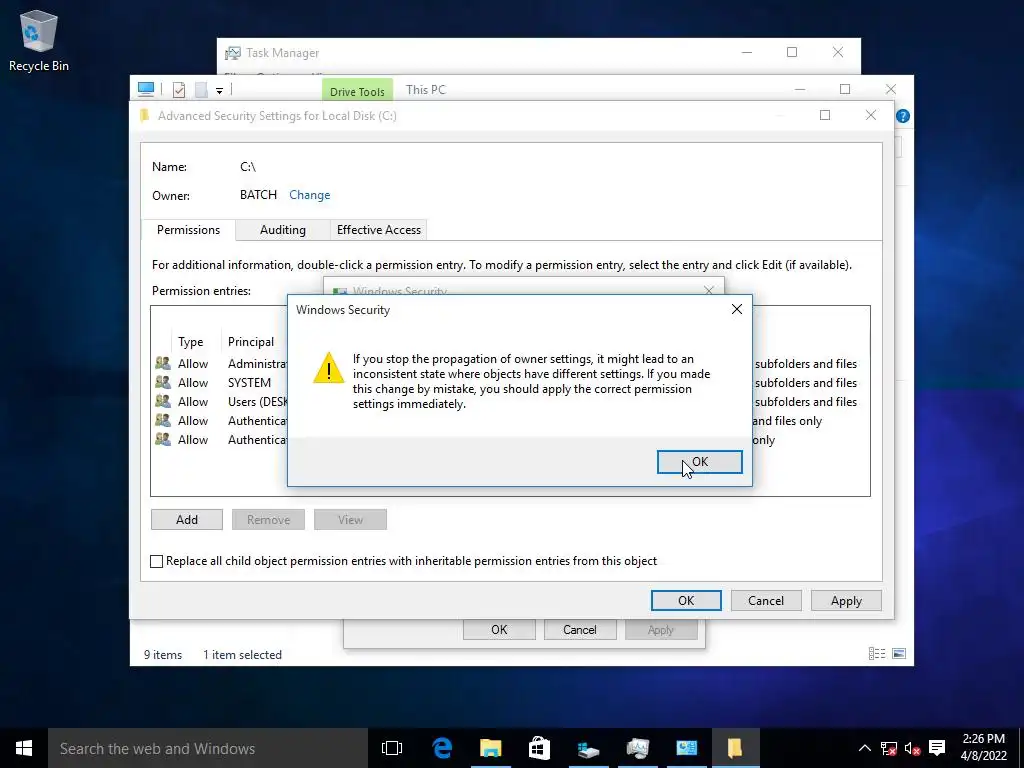This screenshot has height=768, width=1024.
Task: Expand the Customize Quick Access Toolbar dropdown
Action: [x=219, y=90]
